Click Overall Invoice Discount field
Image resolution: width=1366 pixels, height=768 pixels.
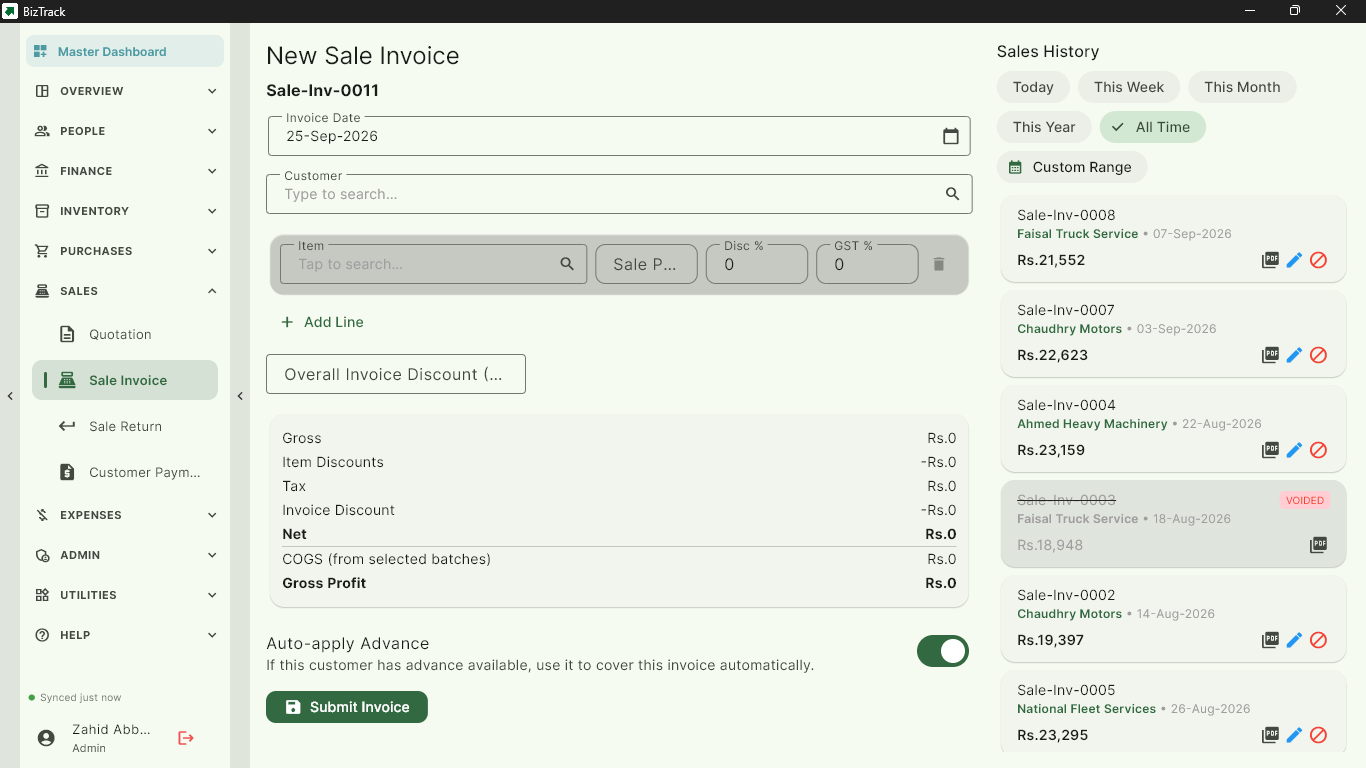396,374
